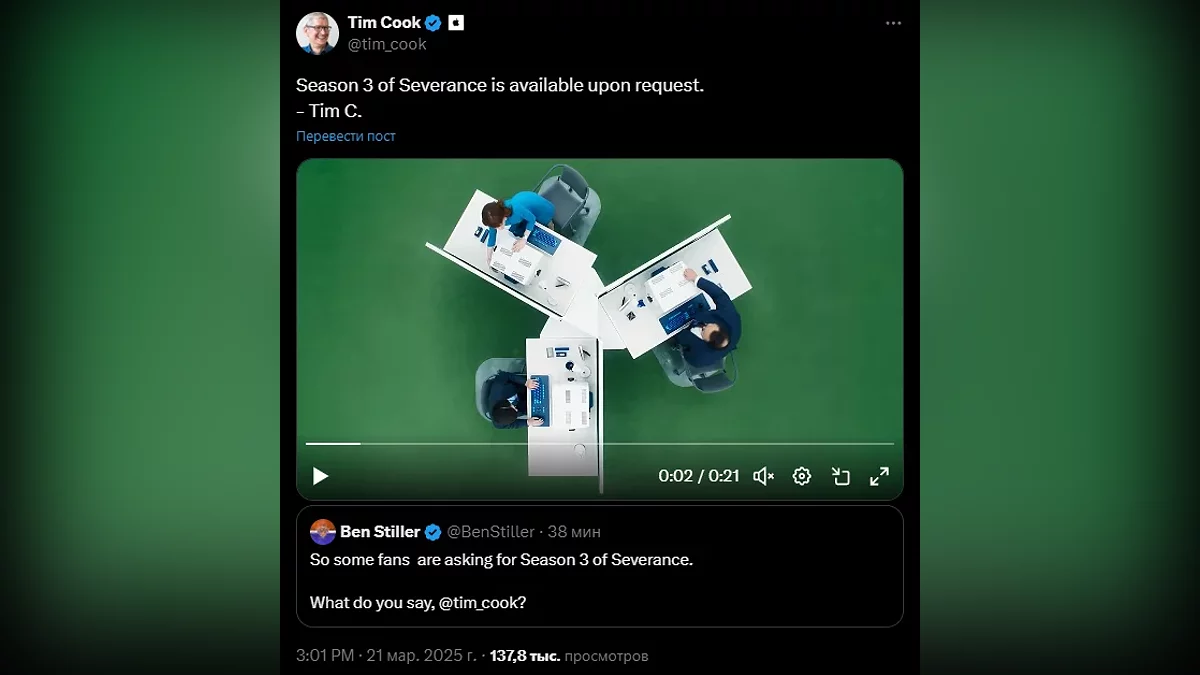Open the three-dot more options menu
This screenshot has width=1200, height=675.
pyautogui.click(x=893, y=24)
